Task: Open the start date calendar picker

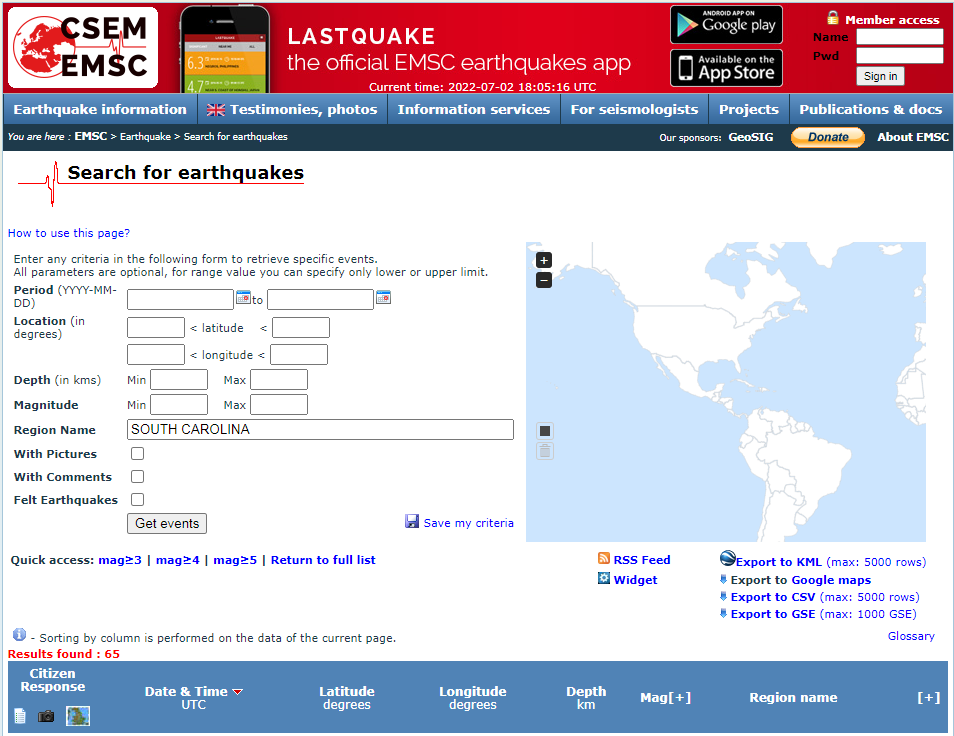Action: coord(243,297)
